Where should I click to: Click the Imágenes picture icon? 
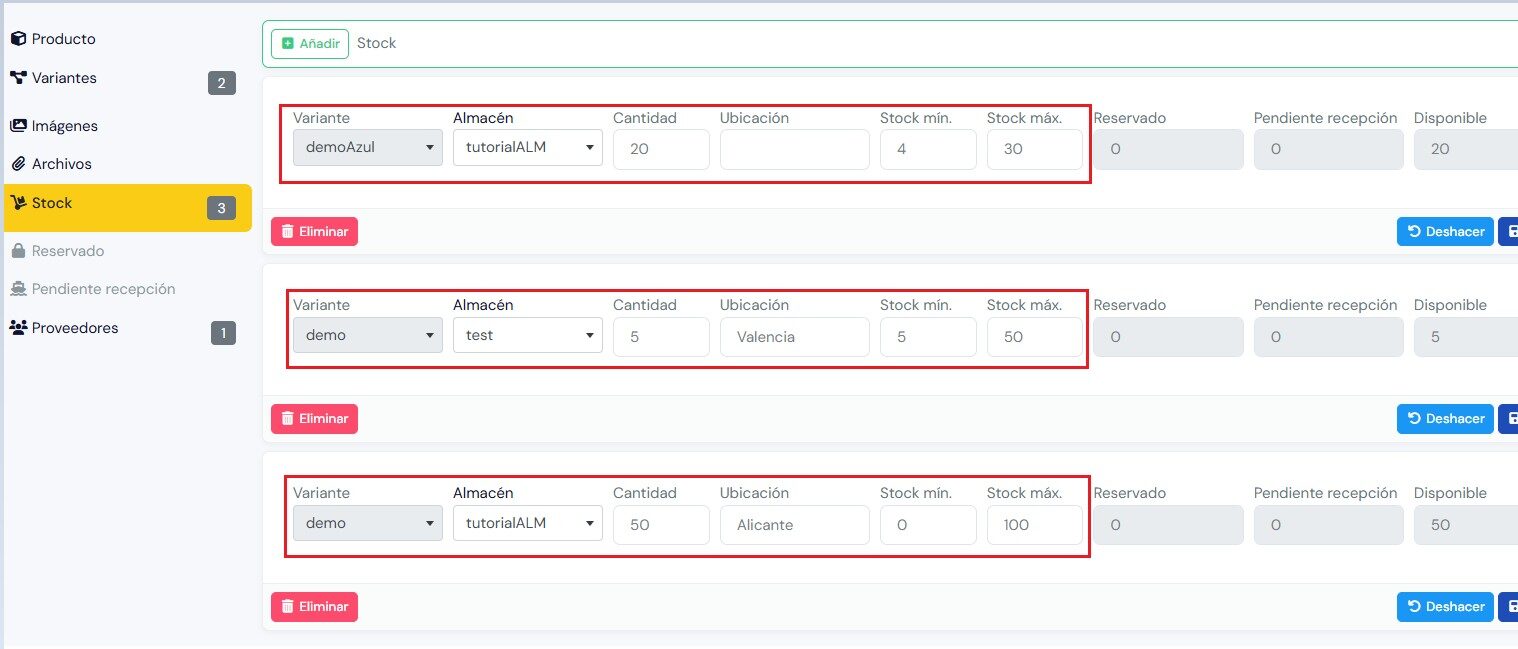pyautogui.click(x=18, y=126)
